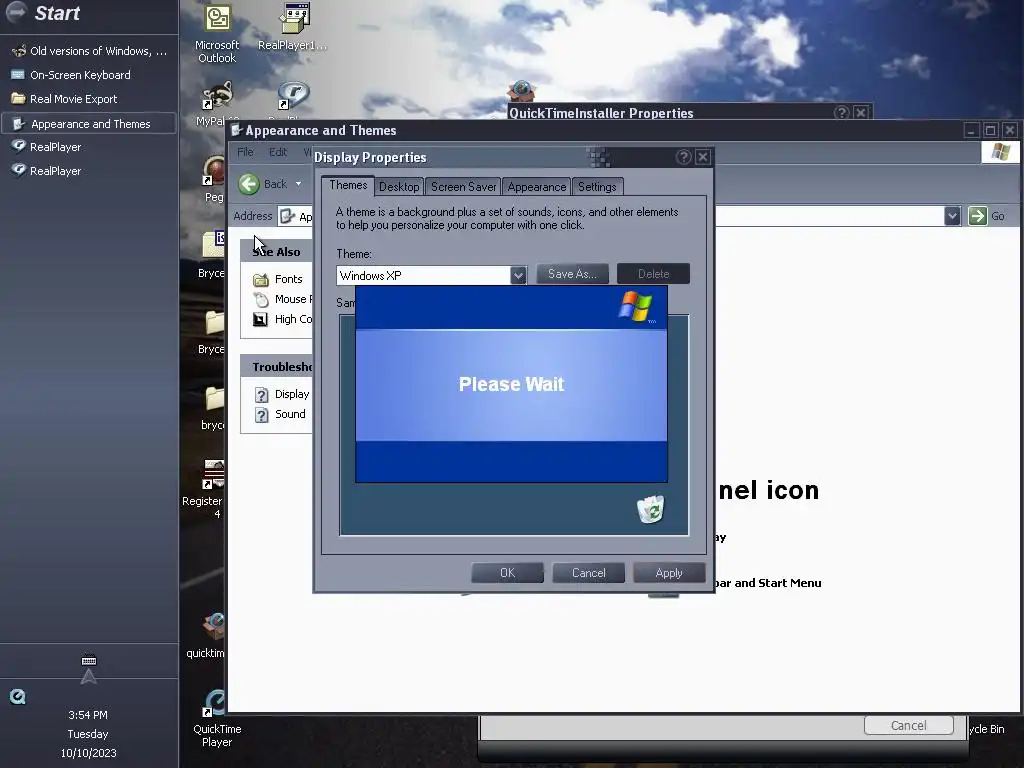
Task: Click Display Properties help question mark
Action: [x=684, y=157]
